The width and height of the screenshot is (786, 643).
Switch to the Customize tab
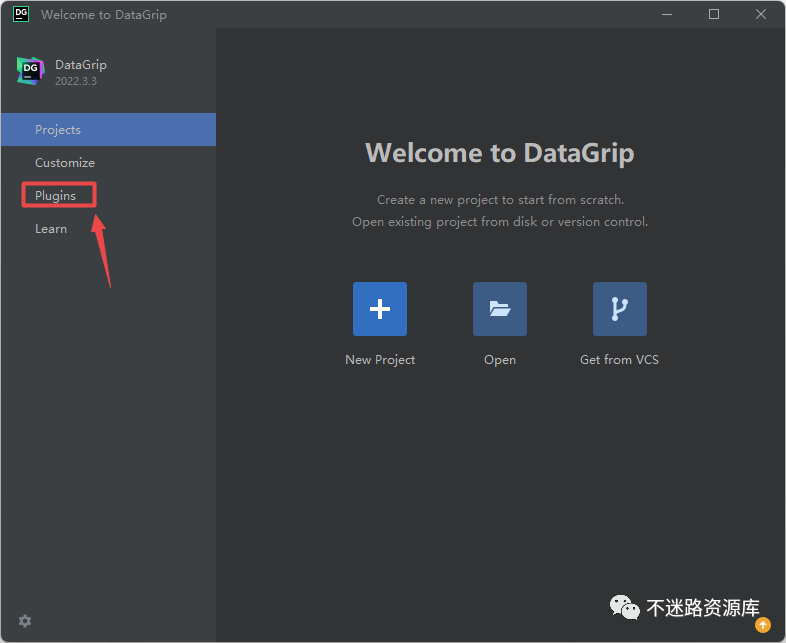pos(108,163)
